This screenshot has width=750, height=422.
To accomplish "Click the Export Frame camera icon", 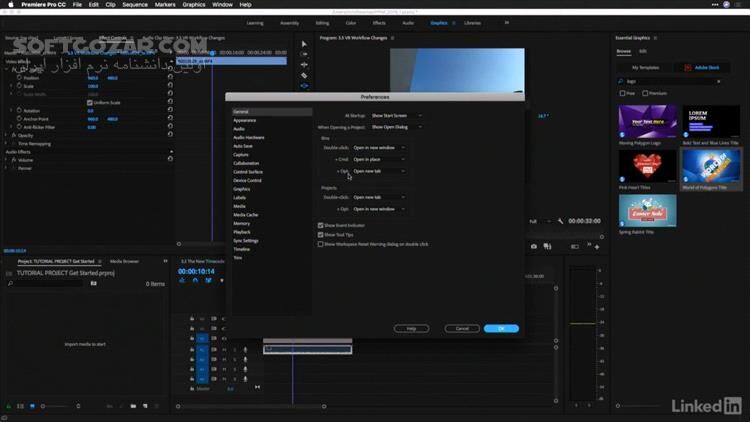I will [534, 246].
